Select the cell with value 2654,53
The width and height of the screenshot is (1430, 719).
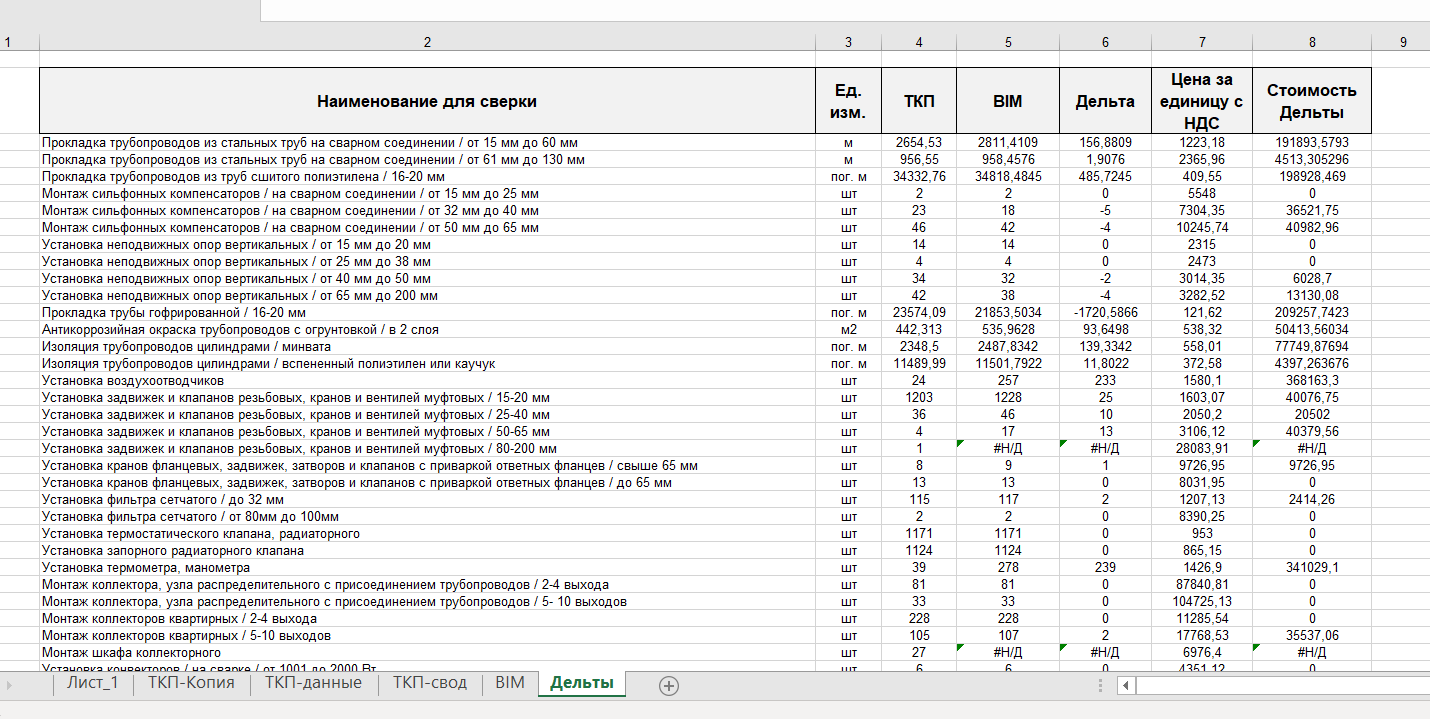click(x=919, y=143)
